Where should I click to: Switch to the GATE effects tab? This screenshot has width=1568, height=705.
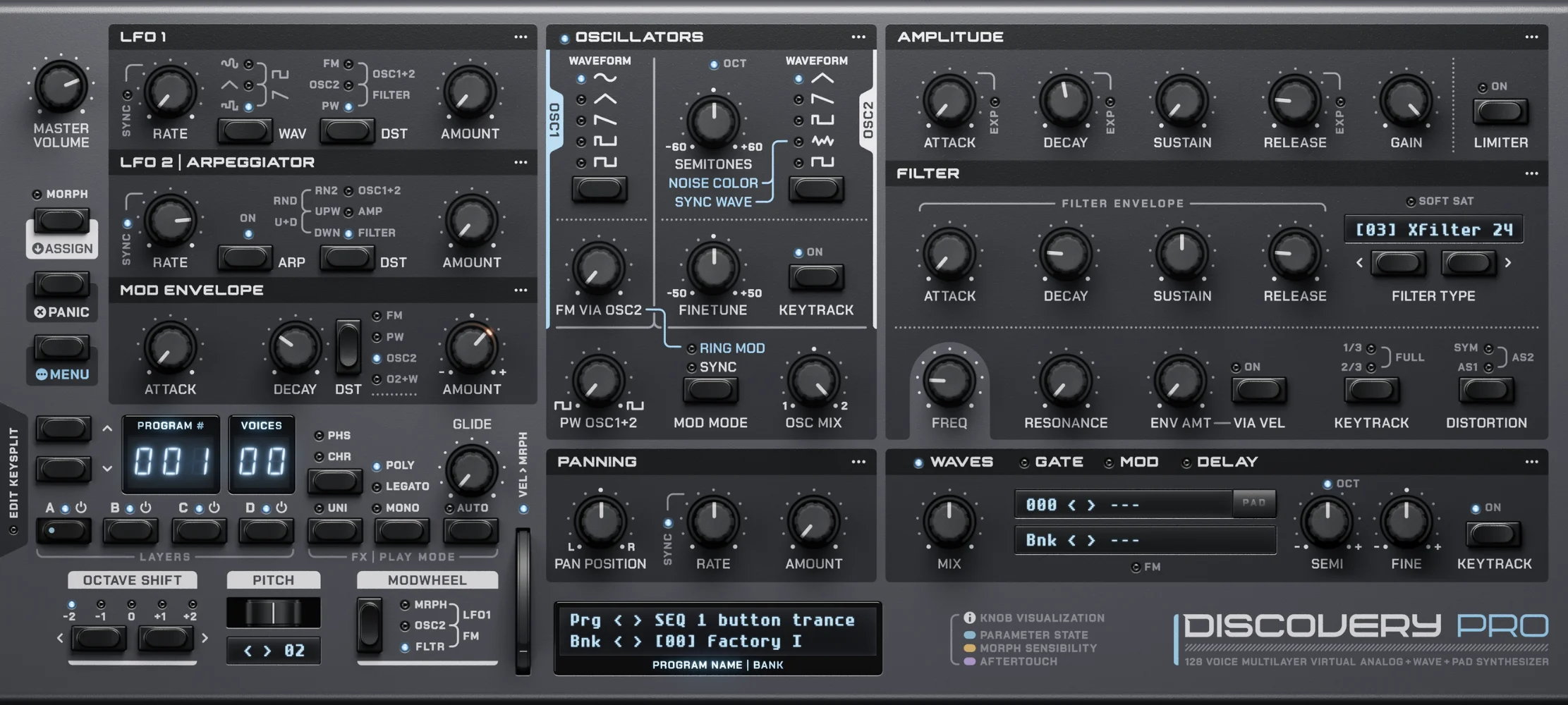point(1058,462)
